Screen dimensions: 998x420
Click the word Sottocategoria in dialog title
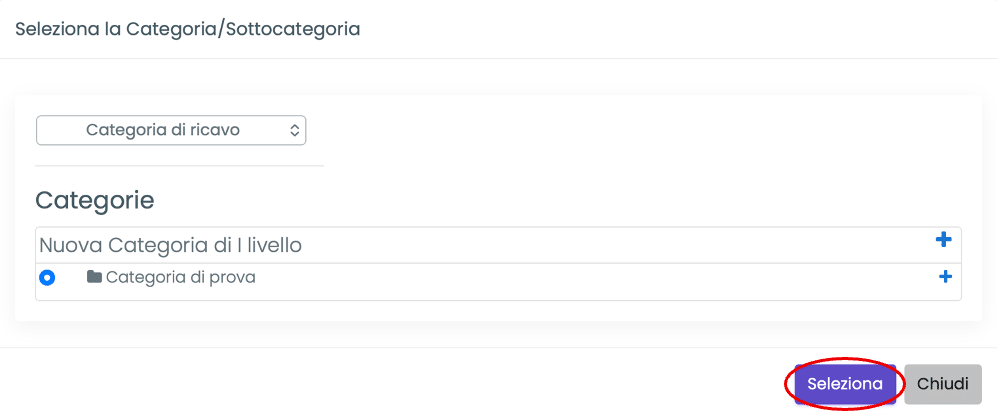click(296, 29)
